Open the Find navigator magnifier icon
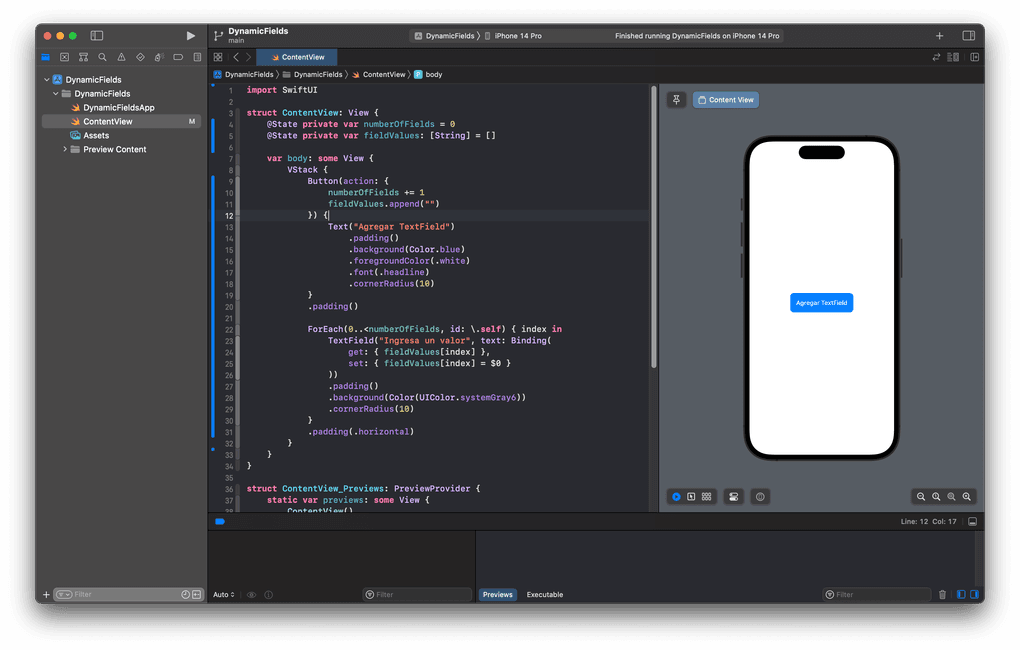1020x650 pixels. click(102, 57)
